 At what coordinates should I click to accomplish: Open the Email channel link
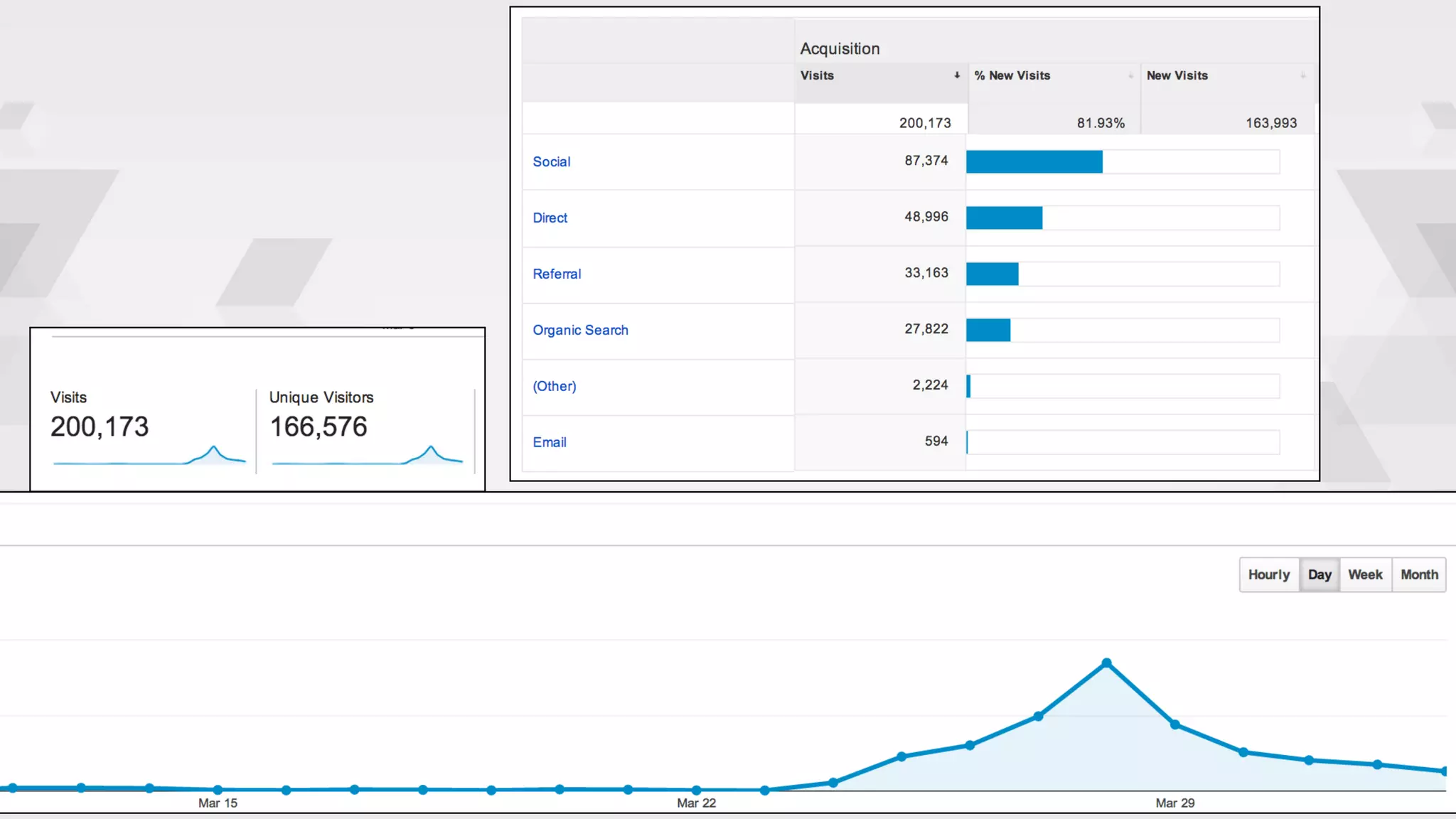550,443
